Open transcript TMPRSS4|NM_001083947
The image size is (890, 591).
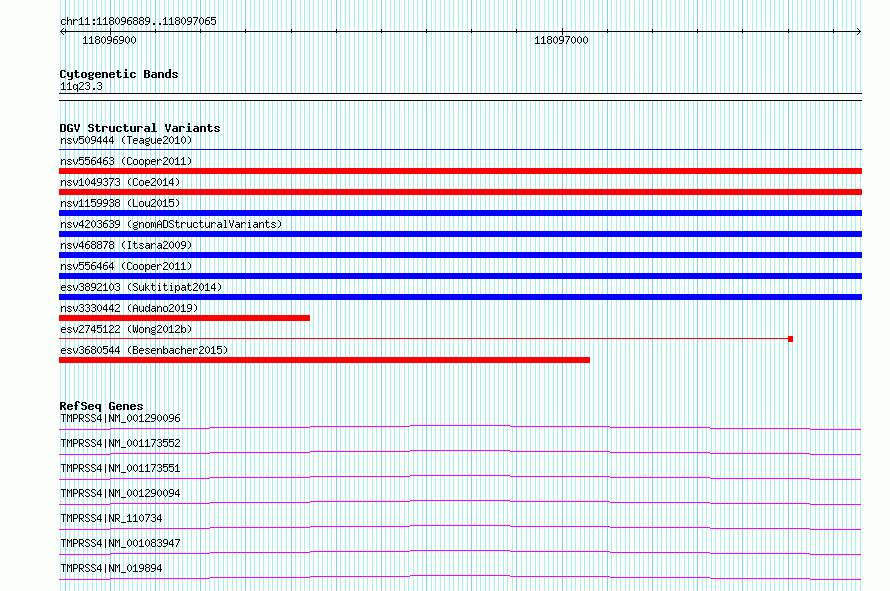(x=120, y=543)
